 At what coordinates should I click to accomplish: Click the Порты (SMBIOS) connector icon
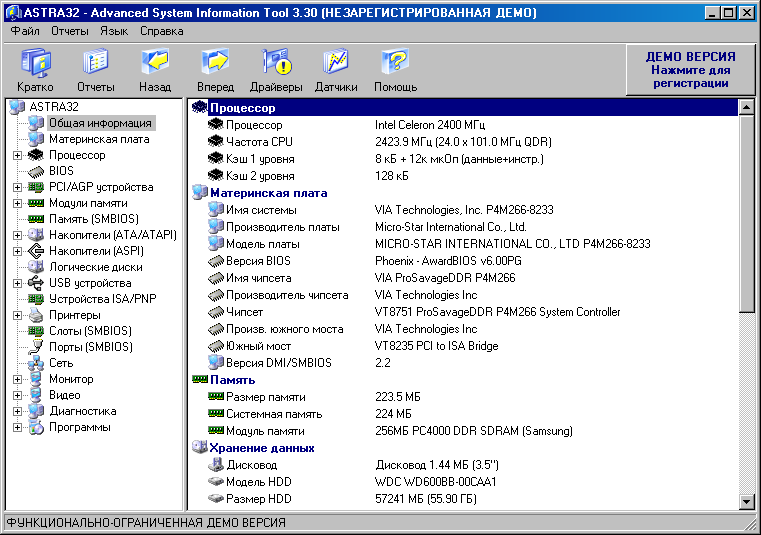pos(36,347)
